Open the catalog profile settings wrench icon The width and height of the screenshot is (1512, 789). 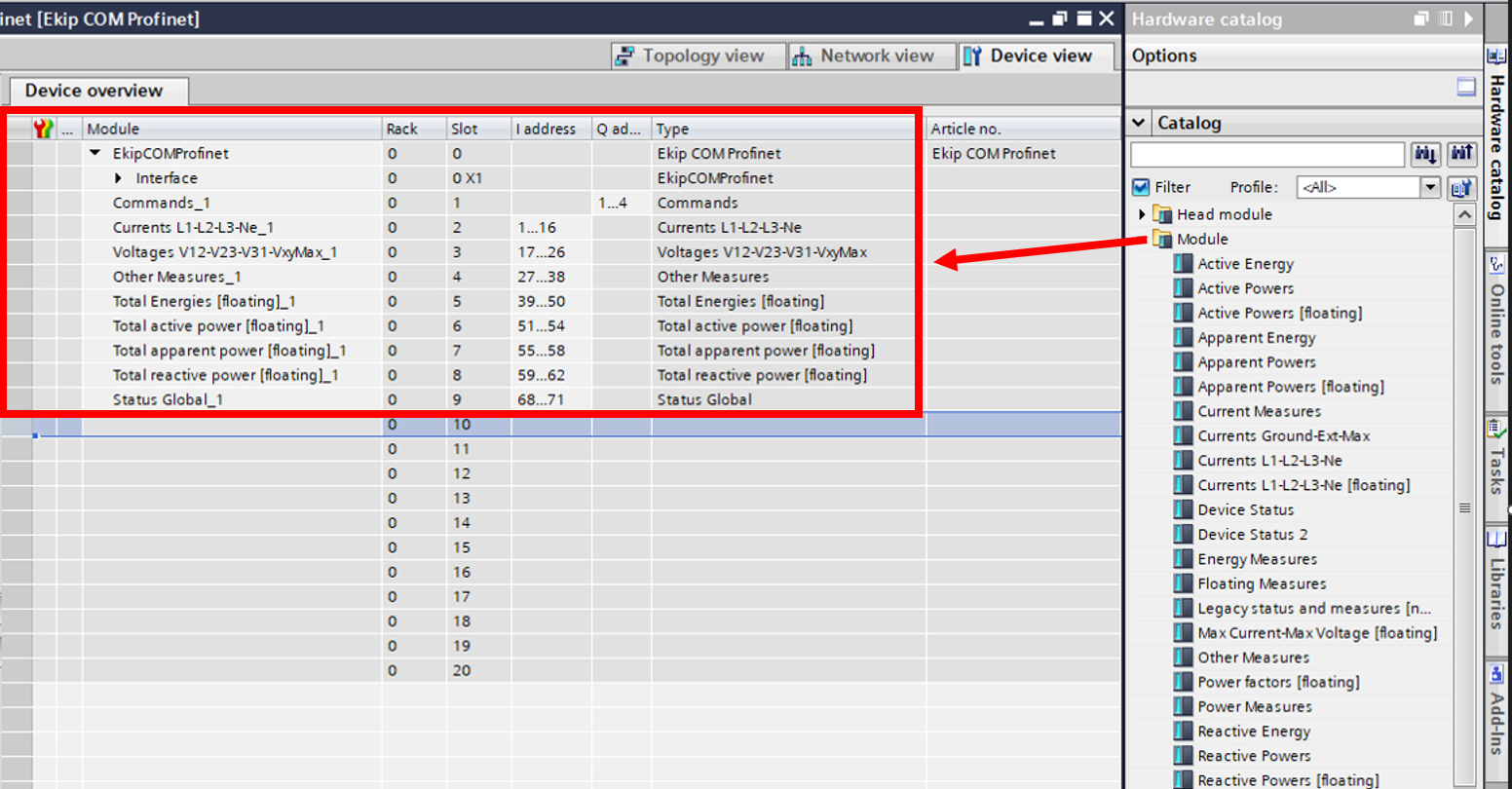click(1460, 188)
